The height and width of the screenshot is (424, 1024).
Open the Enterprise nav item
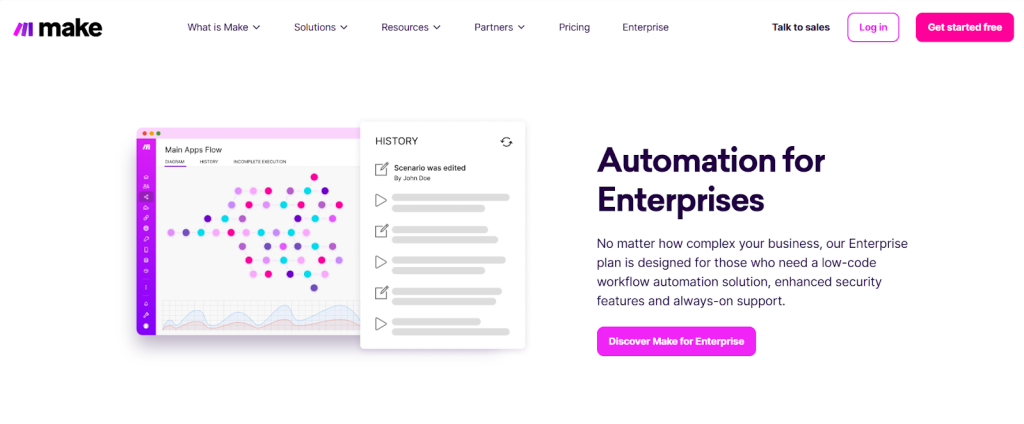pos(645,27)
